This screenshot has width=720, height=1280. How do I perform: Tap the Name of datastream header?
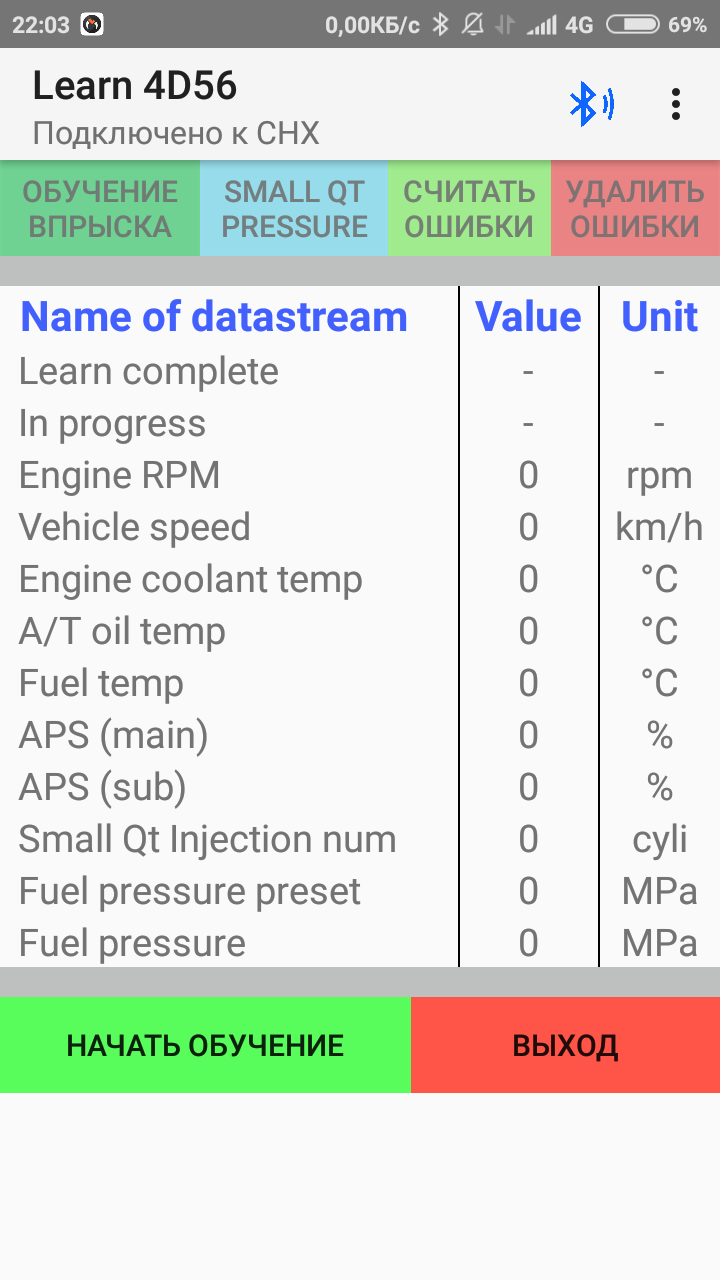click(x=214, y=317)
